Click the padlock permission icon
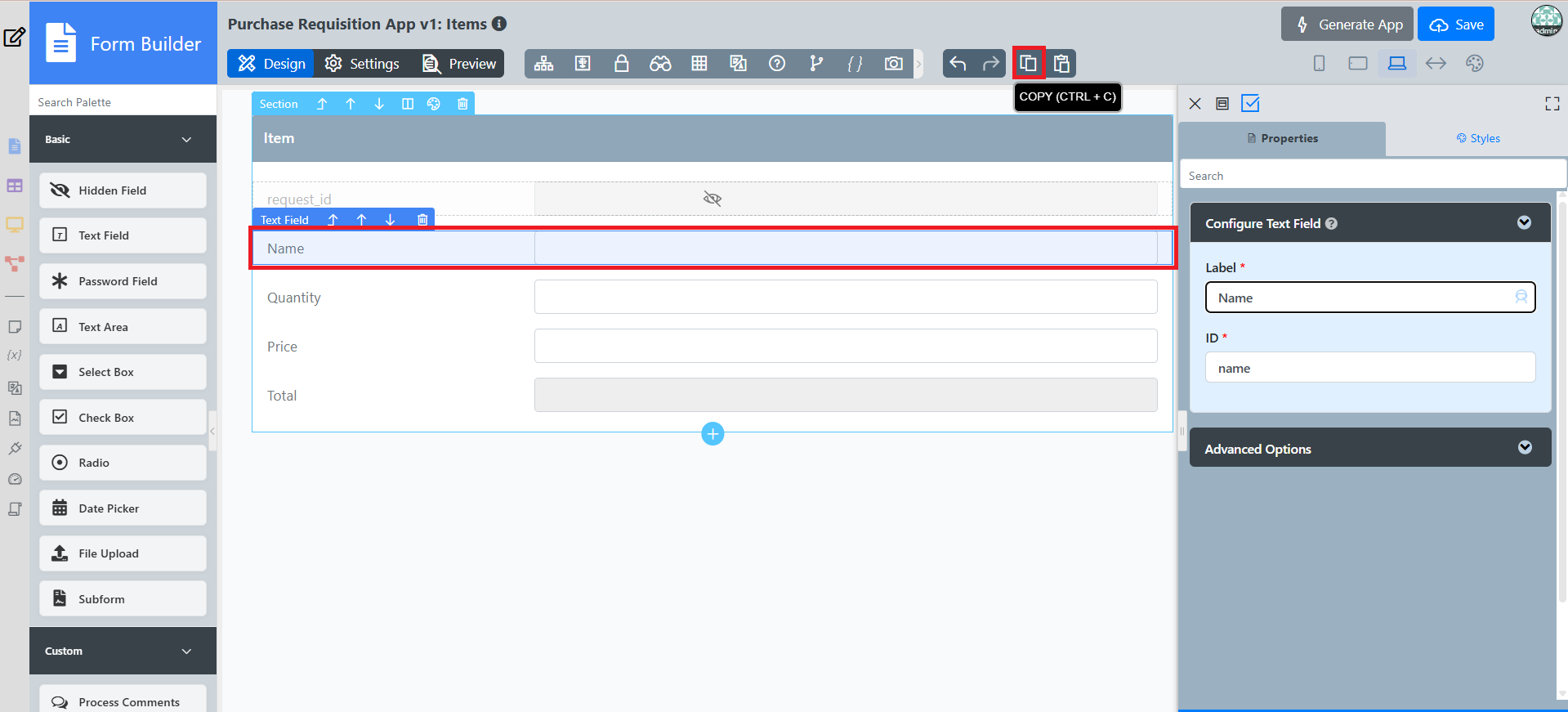1568x712 pixels. (622, 63)
